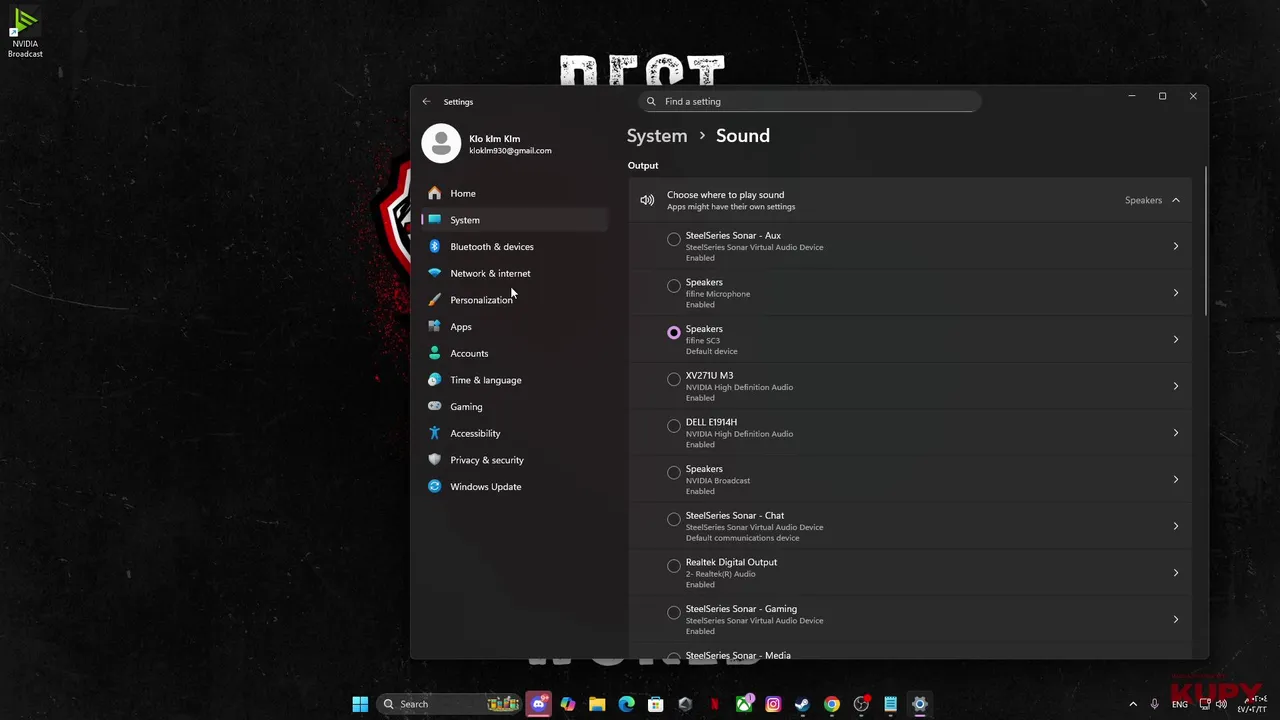
Task: Open Google Chrome from the taskbar
Action: pyautogui.click(x=831, y=704)
